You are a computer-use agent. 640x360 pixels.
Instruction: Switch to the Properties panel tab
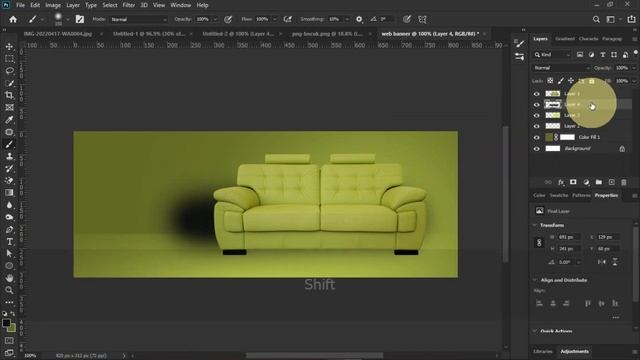click(x=606, y=196)
